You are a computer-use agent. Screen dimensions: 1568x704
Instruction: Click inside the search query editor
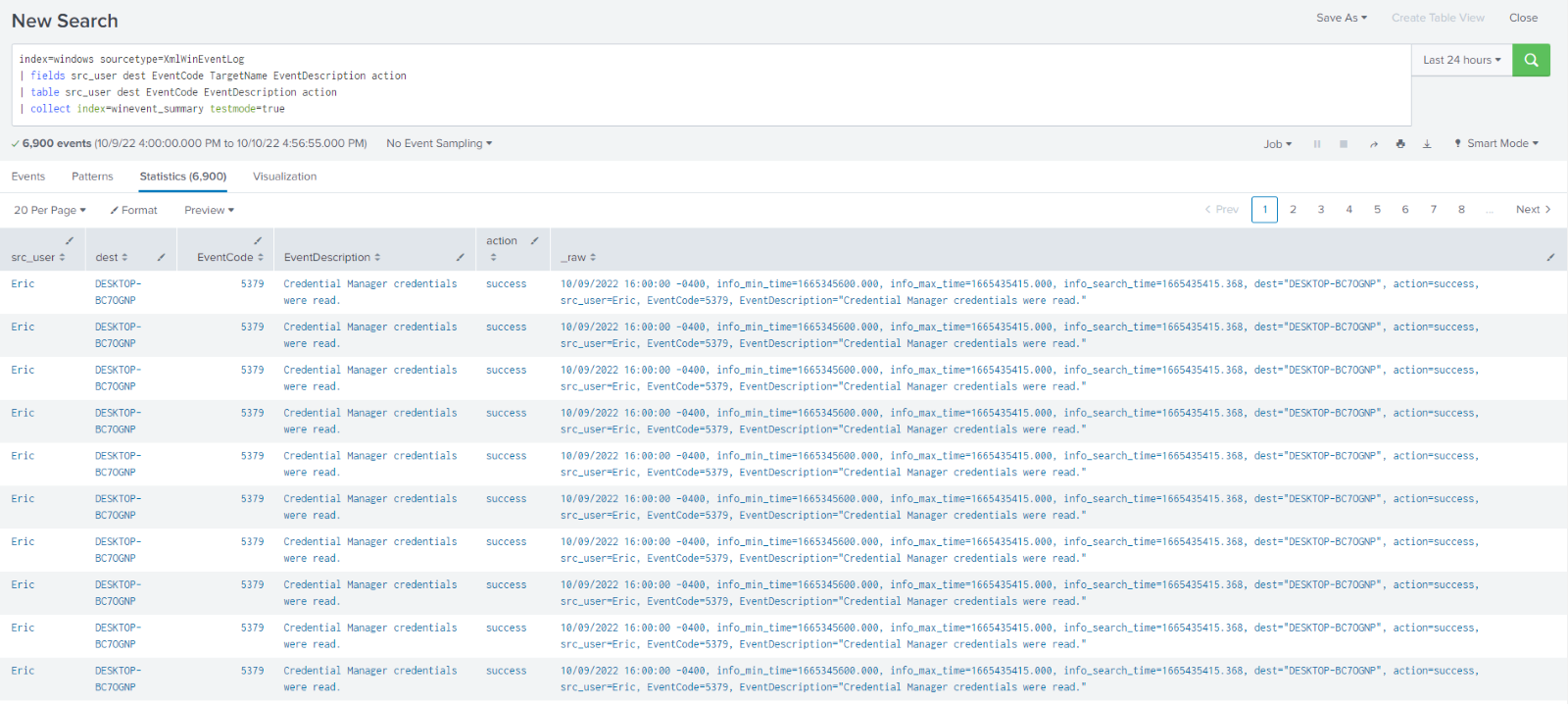711,84
